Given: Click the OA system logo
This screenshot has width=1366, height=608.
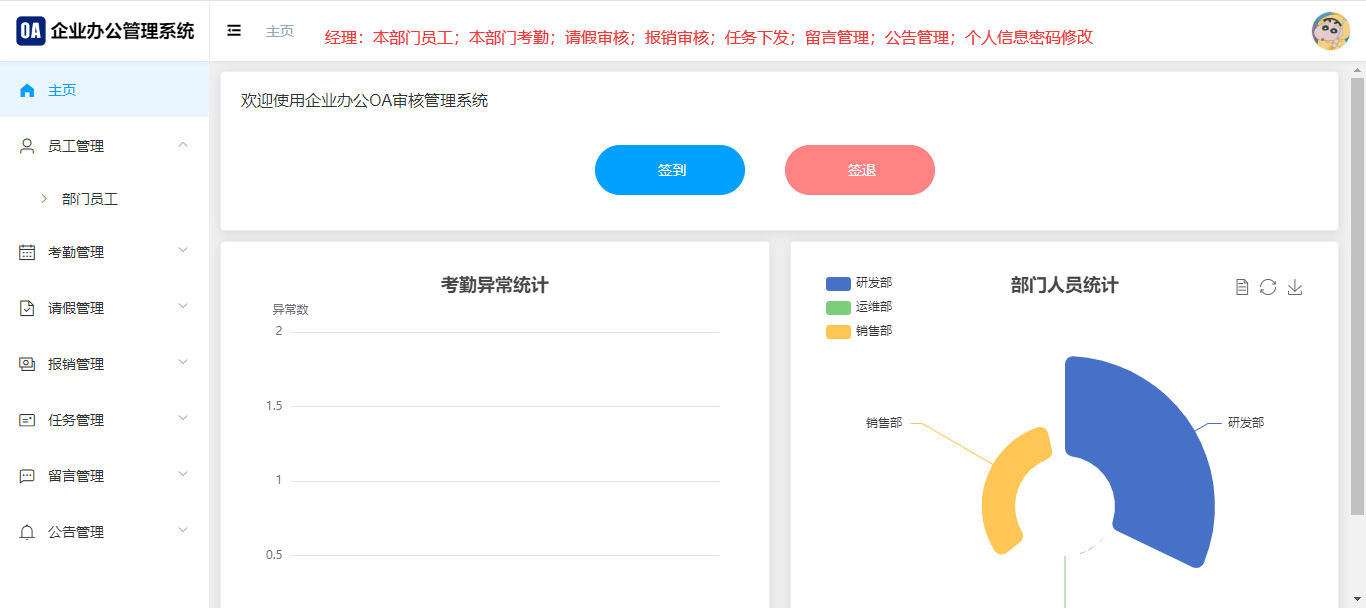Looking at the screenshot, I should (x=31, y=31).
